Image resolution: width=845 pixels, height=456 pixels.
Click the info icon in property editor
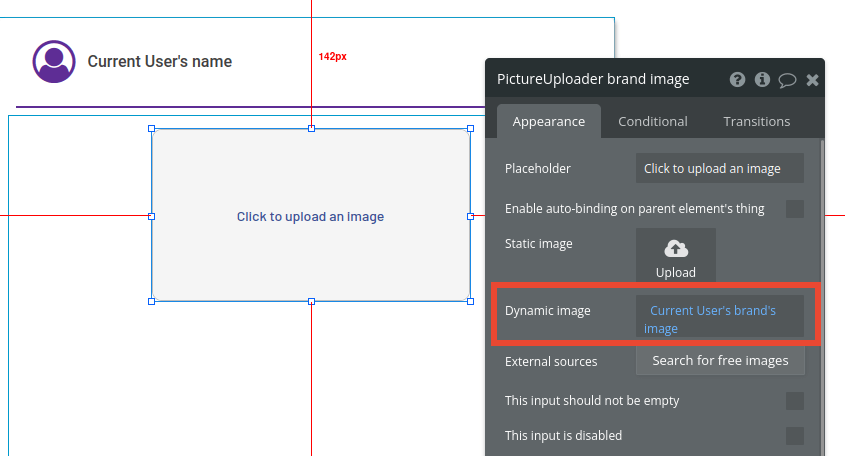click(x=762, y=80)
